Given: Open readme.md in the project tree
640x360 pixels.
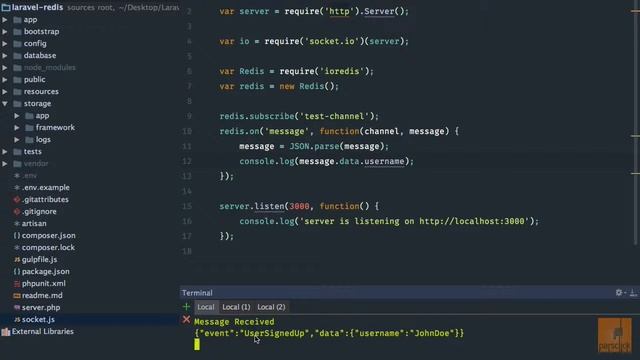Looking at the screenshot, I should [x=42, y=296].
